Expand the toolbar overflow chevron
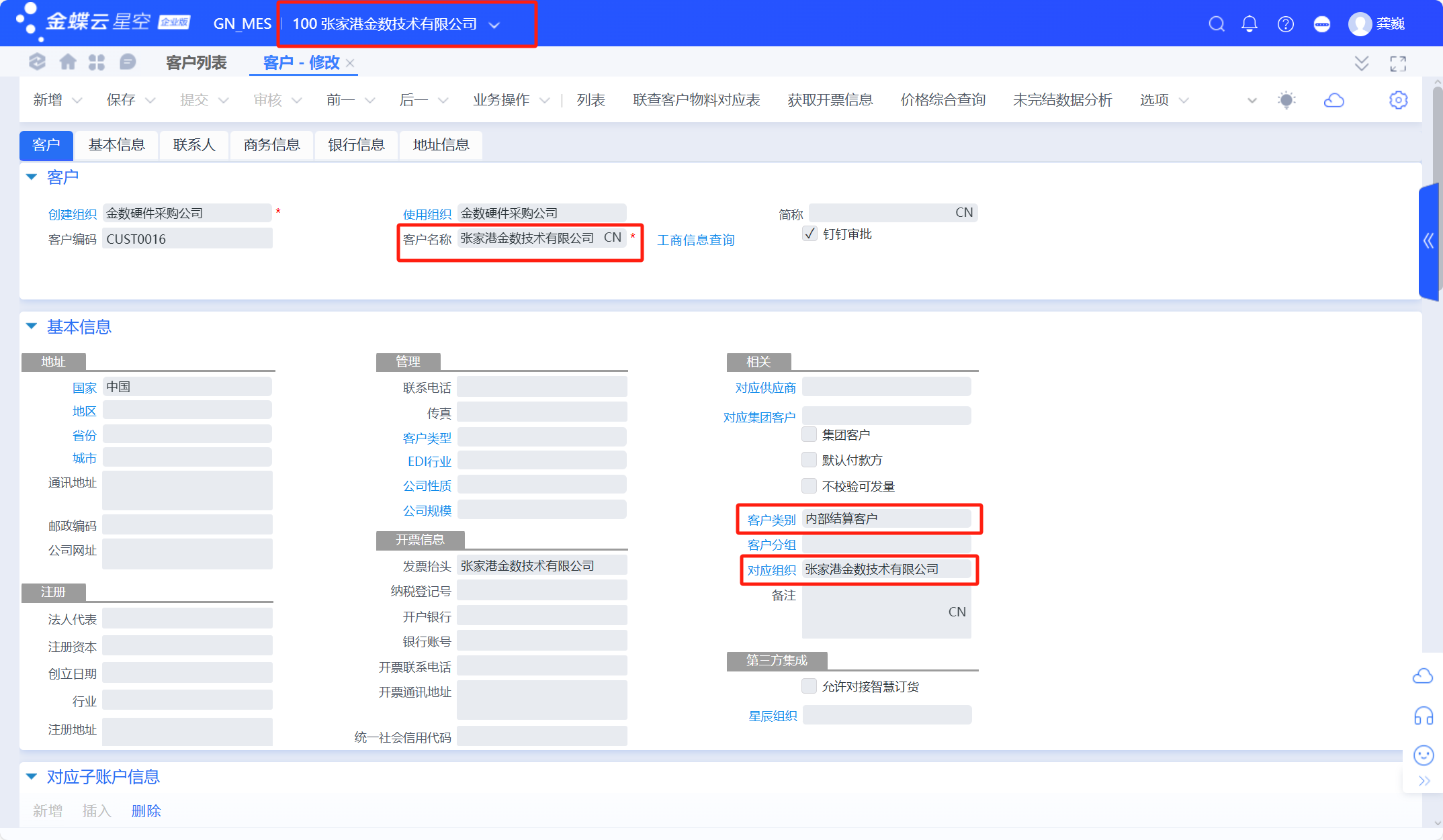Image resolution: width=1443 pixels, height=840 pixels. 1252,101
